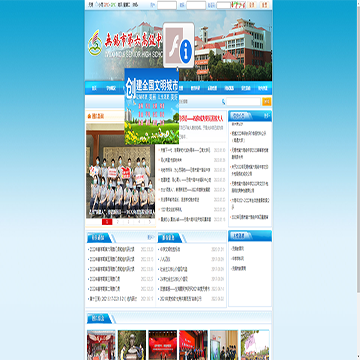This screenshot has height=360, width=360.
Task: Select slideshow page 2
Action: (x=118, y=222)
